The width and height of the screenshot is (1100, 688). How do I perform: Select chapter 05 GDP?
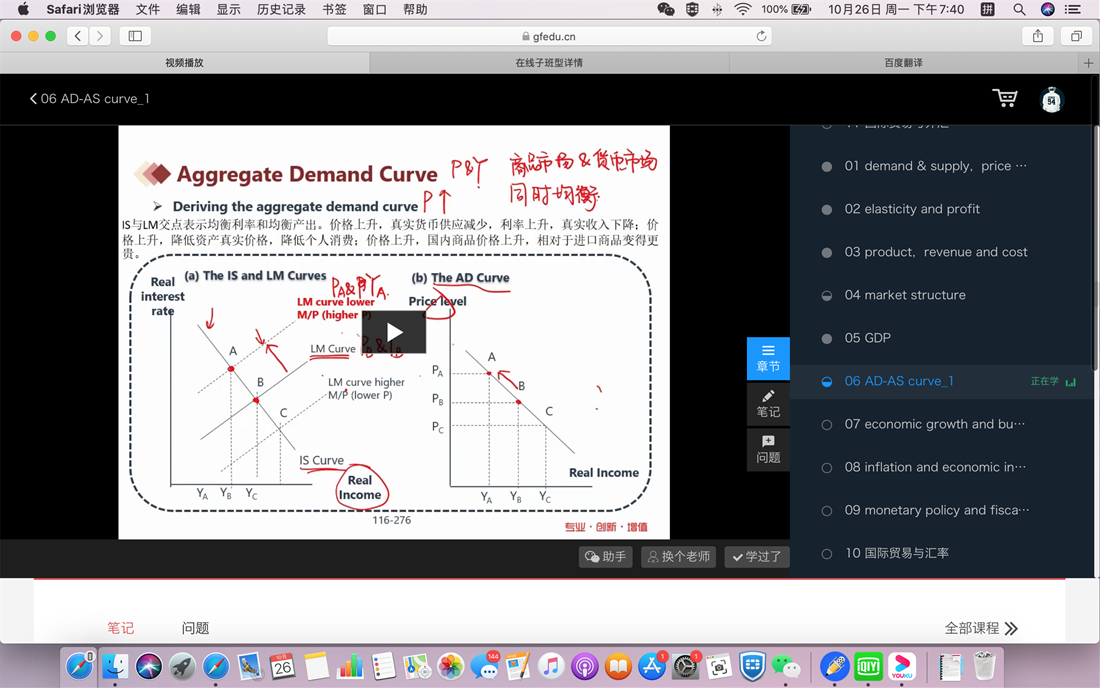(867, 338)
